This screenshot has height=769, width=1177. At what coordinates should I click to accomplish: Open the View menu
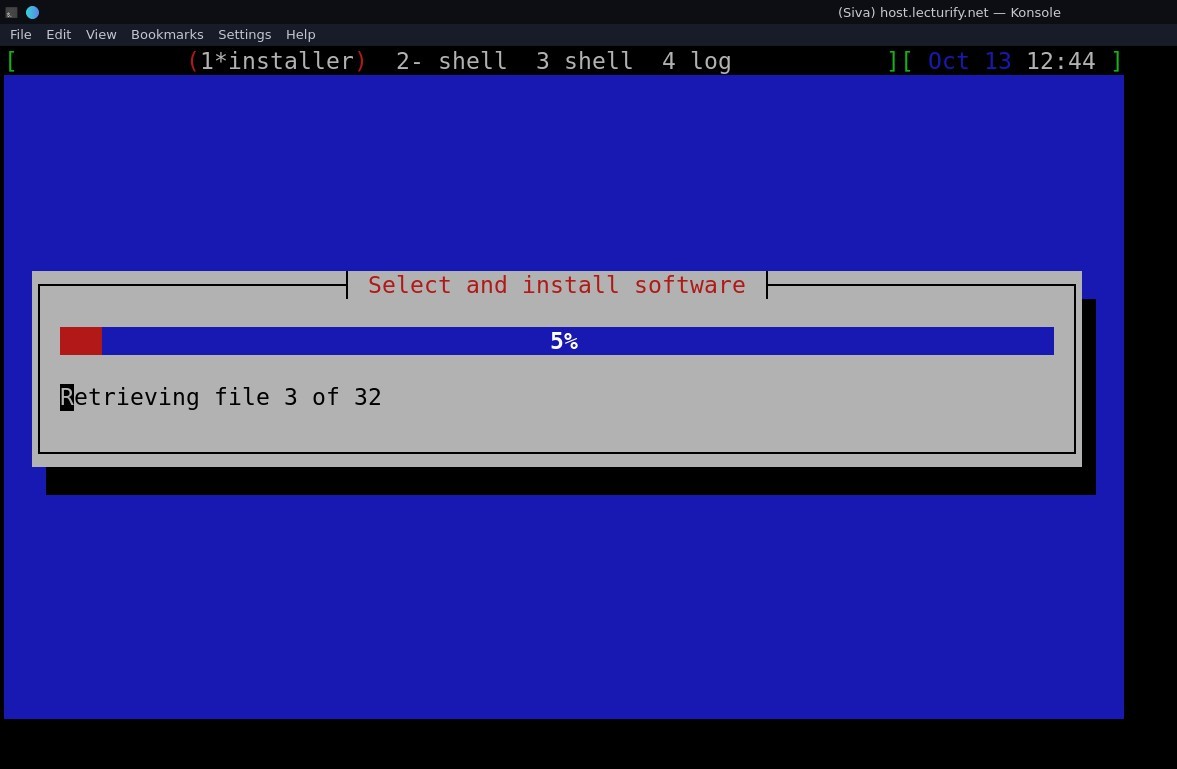pos(101,35)
